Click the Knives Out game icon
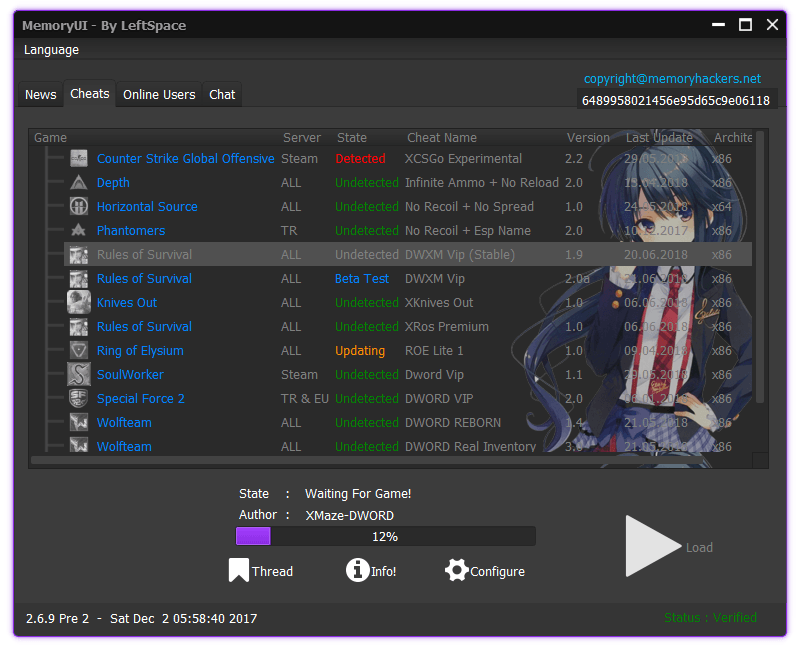 [x=78, y=302]
